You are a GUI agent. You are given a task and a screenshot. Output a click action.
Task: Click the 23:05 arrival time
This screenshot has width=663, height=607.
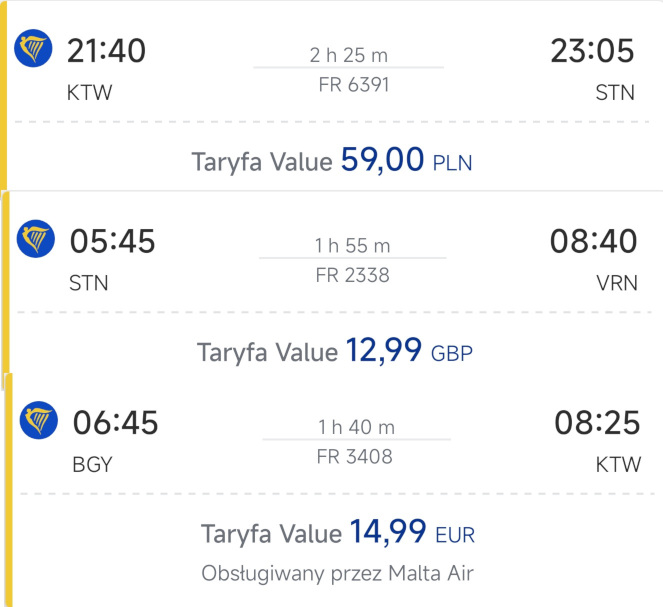pyautogui.click(x=592, y=51)
